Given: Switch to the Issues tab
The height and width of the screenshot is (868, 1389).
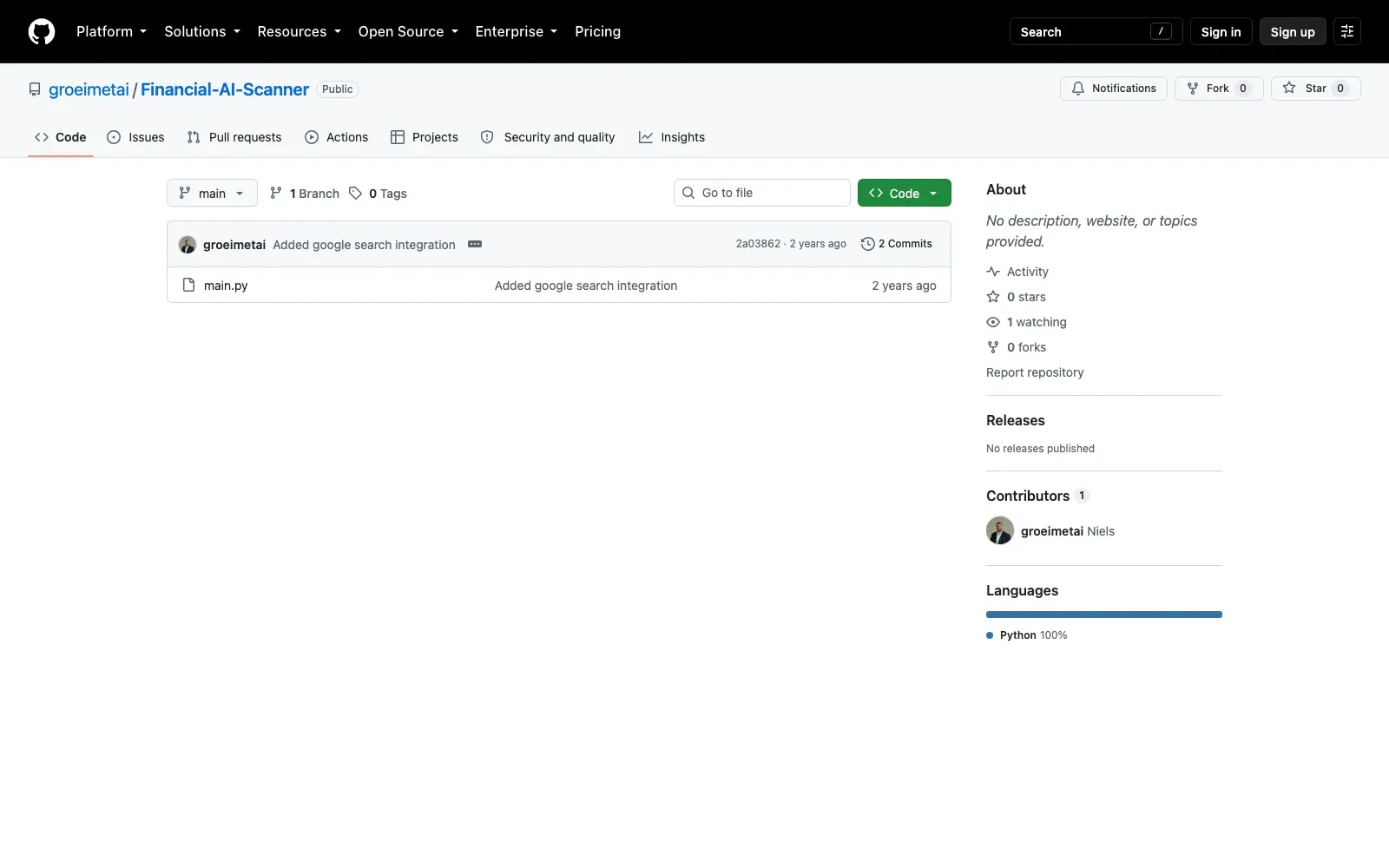Looking at the screenshot, I should pyautogui.click(x=135, y=137).
